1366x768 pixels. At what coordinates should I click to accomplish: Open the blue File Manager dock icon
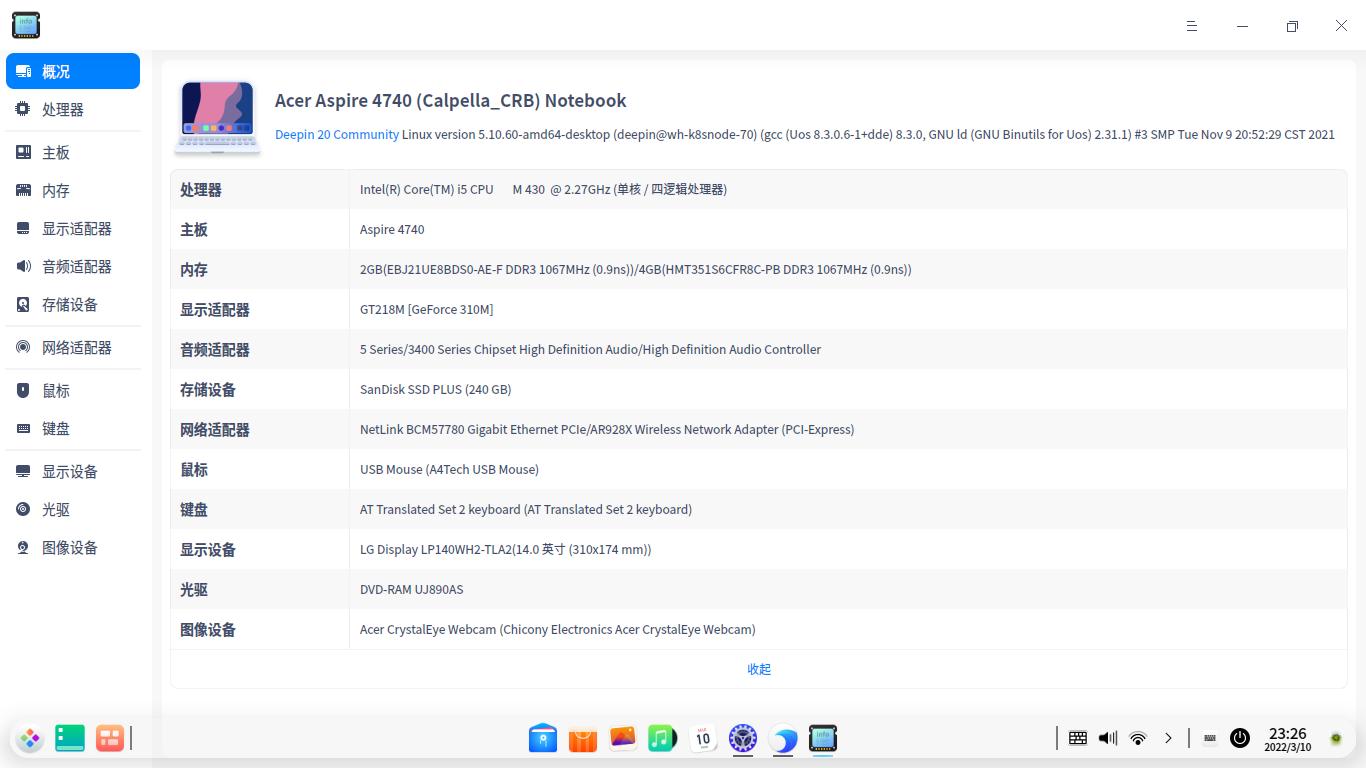pos(543,739)
